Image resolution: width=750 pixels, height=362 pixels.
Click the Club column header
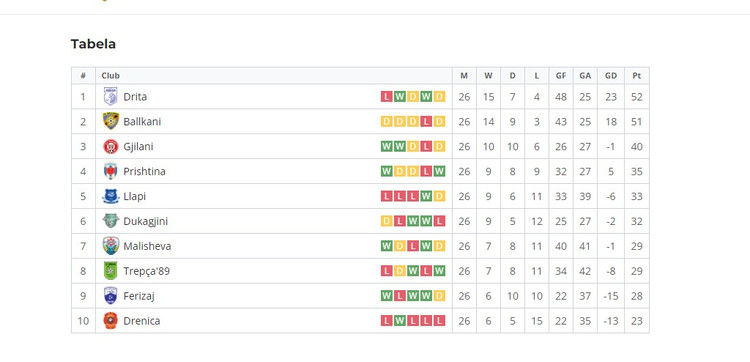tap(110, 76)
